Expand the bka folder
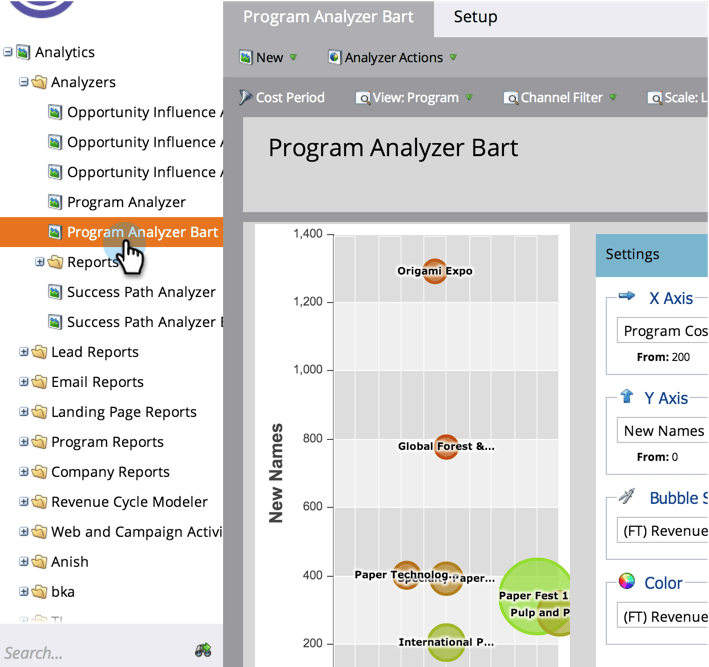The image size is (709, 667). 24,591
